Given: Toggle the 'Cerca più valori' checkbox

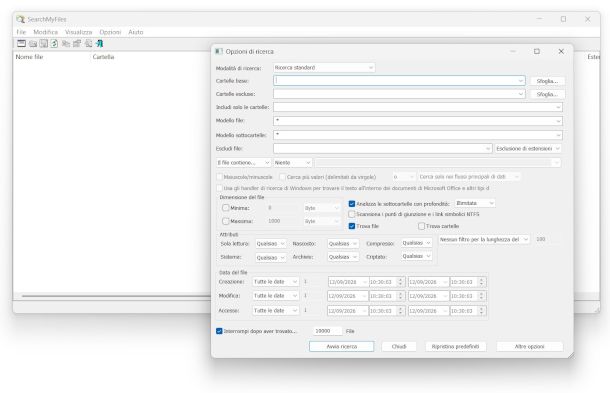Looking at the screenshot, I should 283,177.
